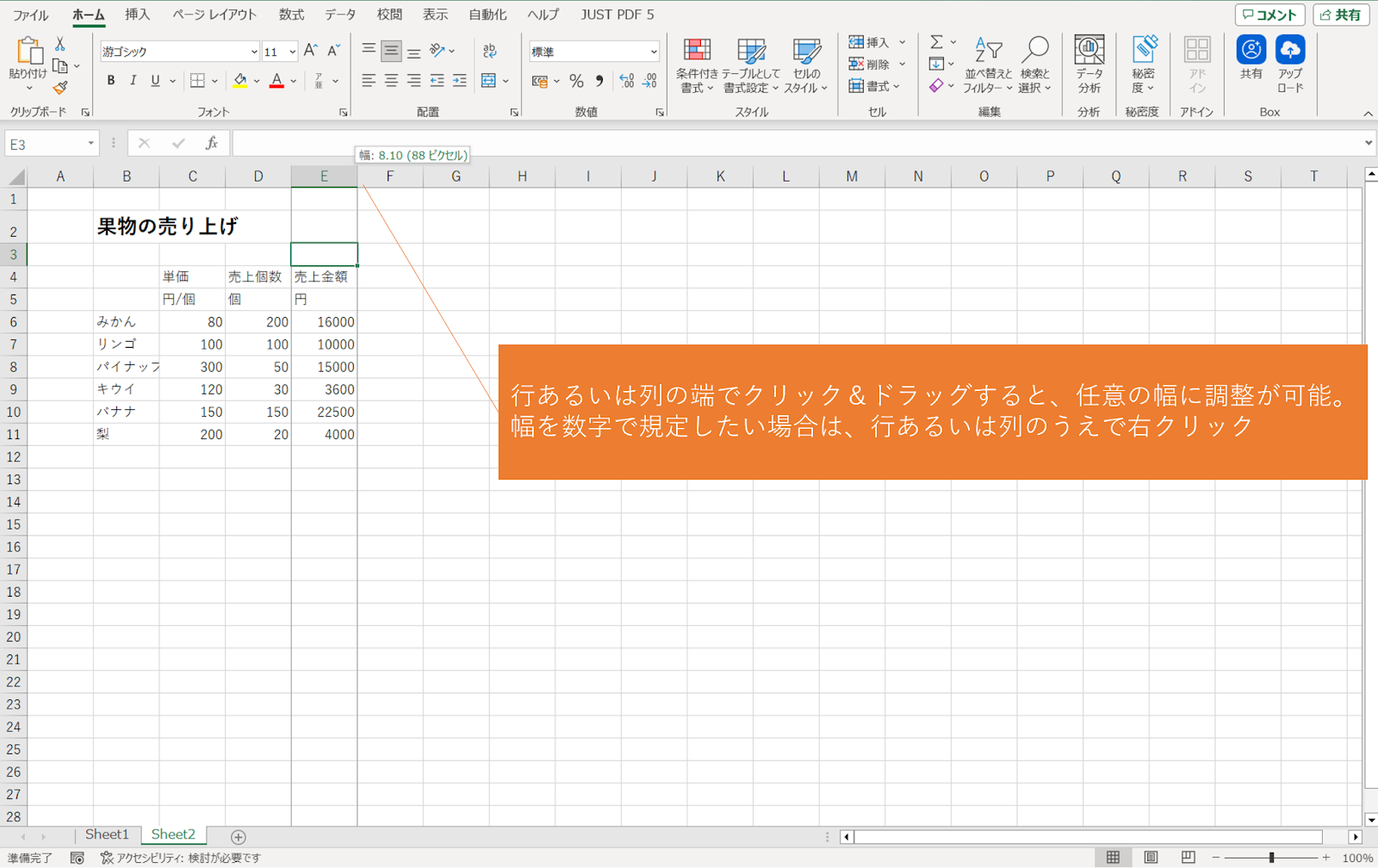Toggle align left

(x=369, y=81)
